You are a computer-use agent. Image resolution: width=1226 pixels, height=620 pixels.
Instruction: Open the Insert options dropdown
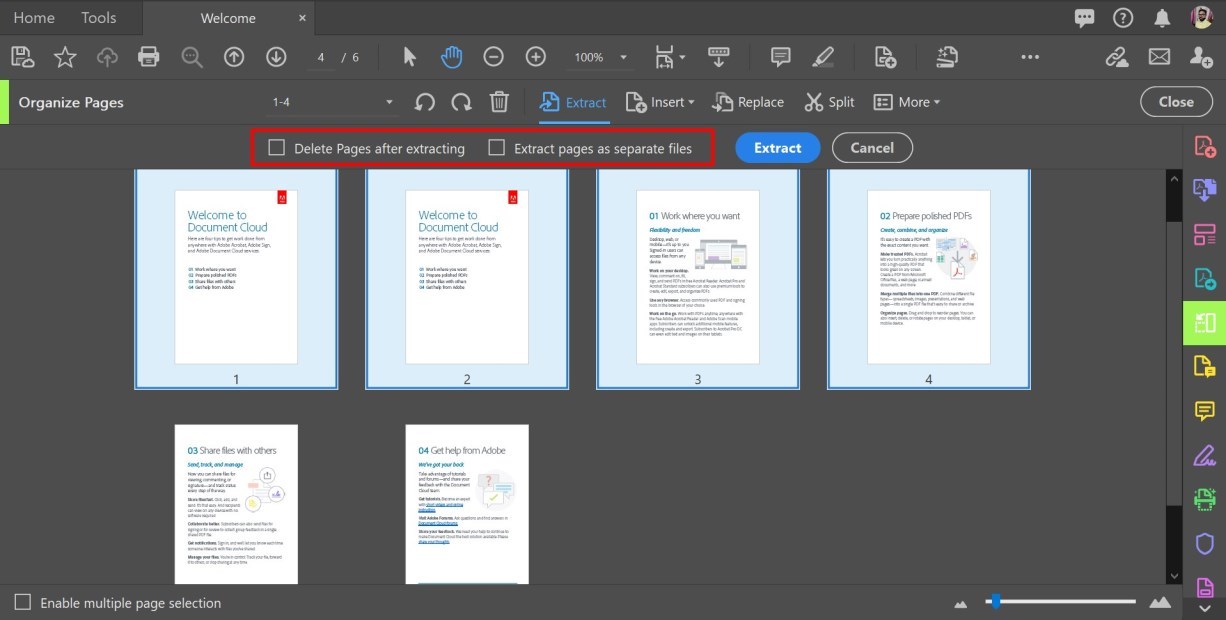pyautogui.click(x=660, y=102)
